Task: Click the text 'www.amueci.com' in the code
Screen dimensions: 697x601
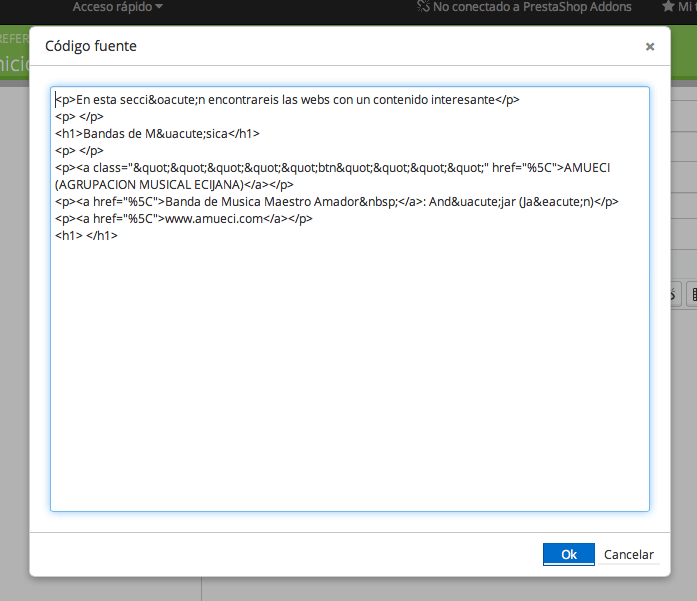Action: pyautogui.click(x=214, y=219)
